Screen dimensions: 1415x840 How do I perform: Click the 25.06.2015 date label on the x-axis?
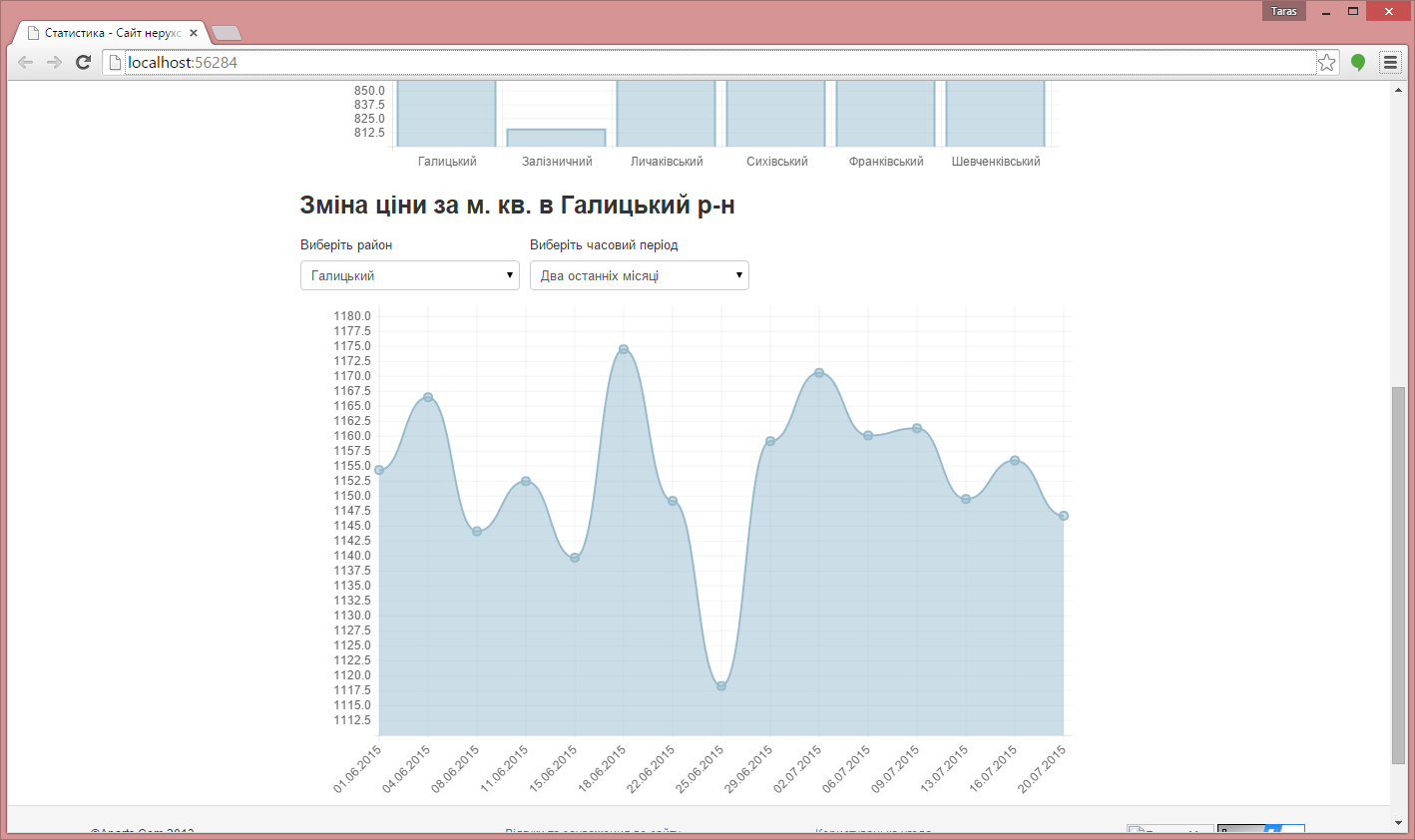point(701,768)
